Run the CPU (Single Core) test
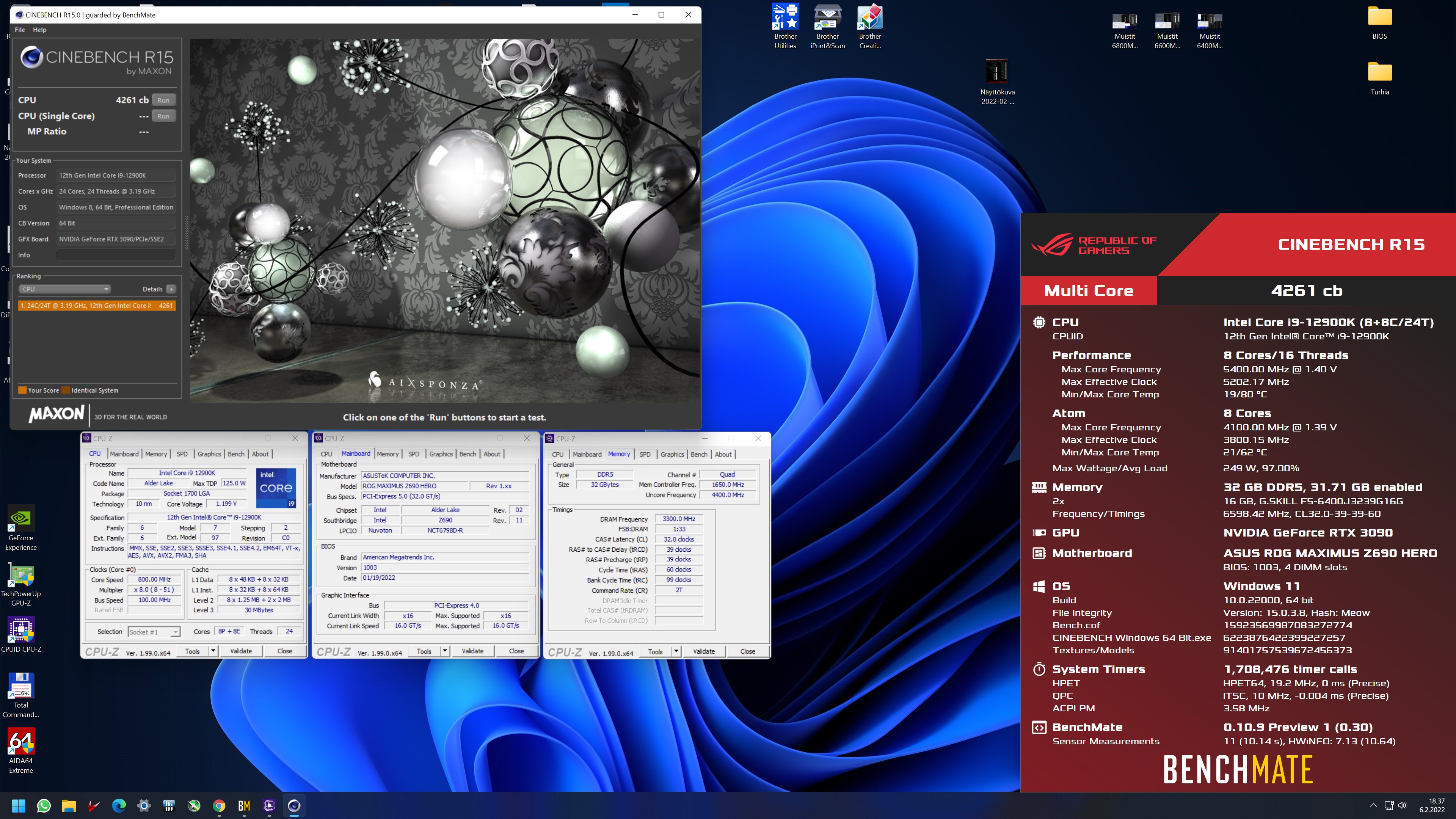This screenshot has width=1456, height=819. (163, 116)
